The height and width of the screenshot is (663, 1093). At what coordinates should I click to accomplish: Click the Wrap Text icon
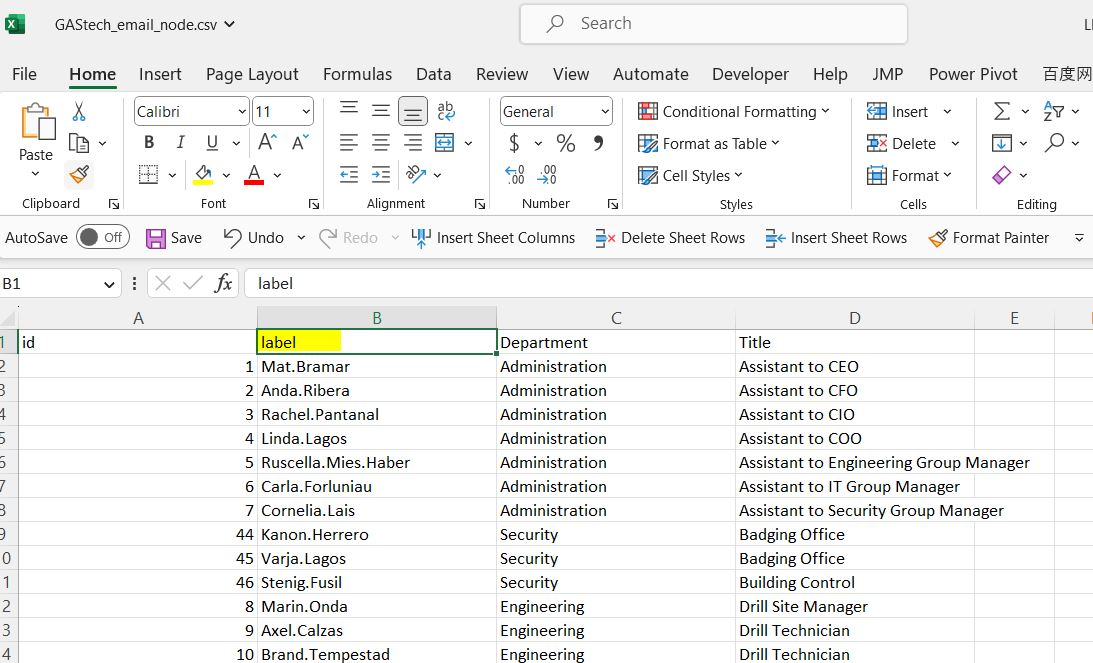(446, 111)
